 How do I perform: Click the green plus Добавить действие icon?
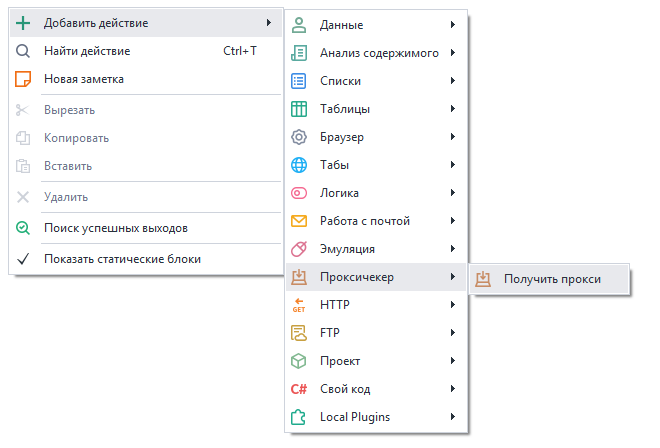pyautogui.click(x=23, y=23)
